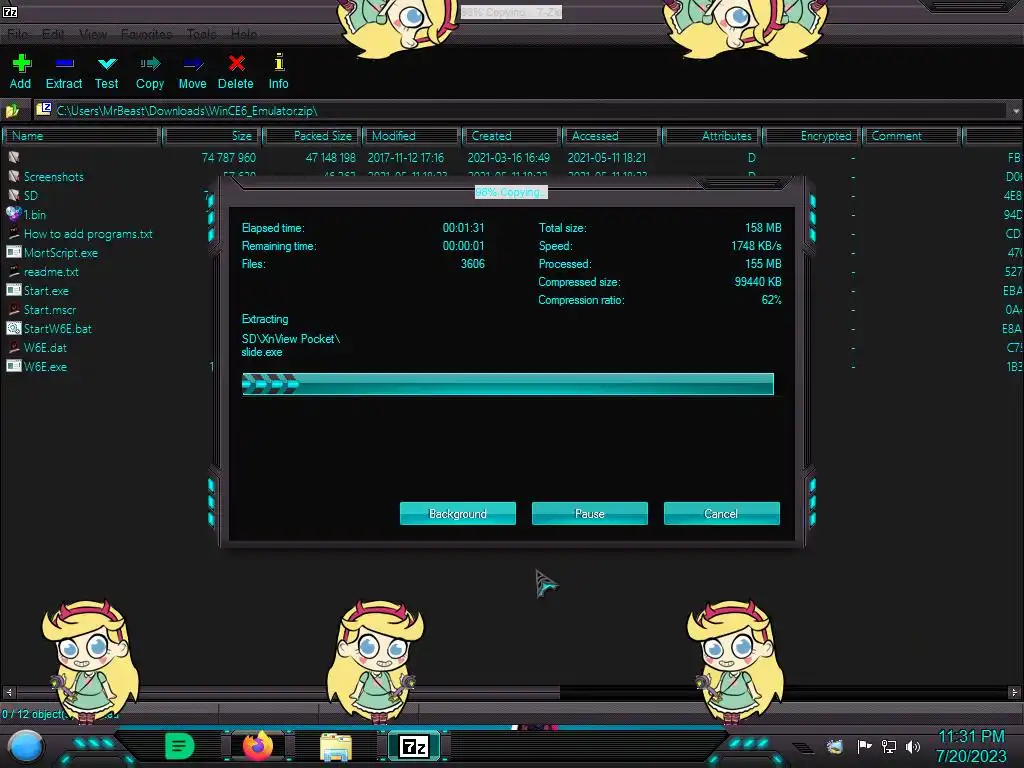This screenshot has width=1024, height=768.
Task: Click the Action Center flag tray icon
Action: 865,746
